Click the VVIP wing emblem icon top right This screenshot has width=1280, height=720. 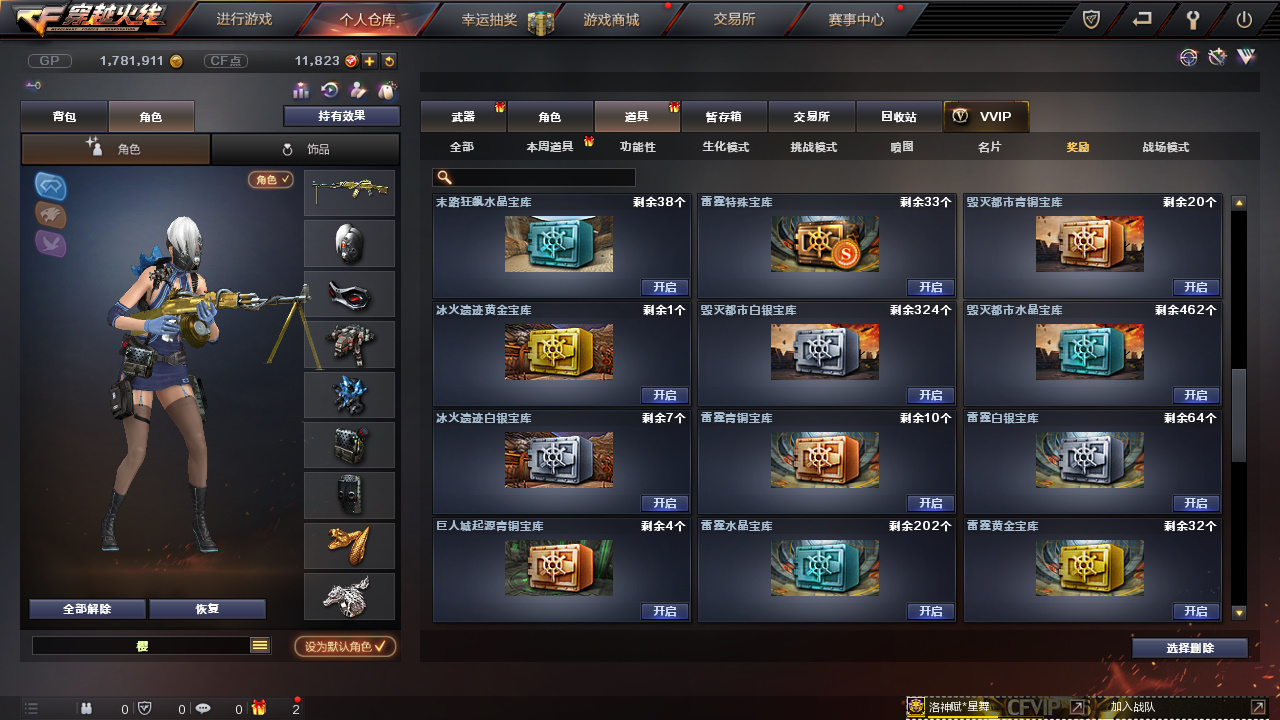1246,57
